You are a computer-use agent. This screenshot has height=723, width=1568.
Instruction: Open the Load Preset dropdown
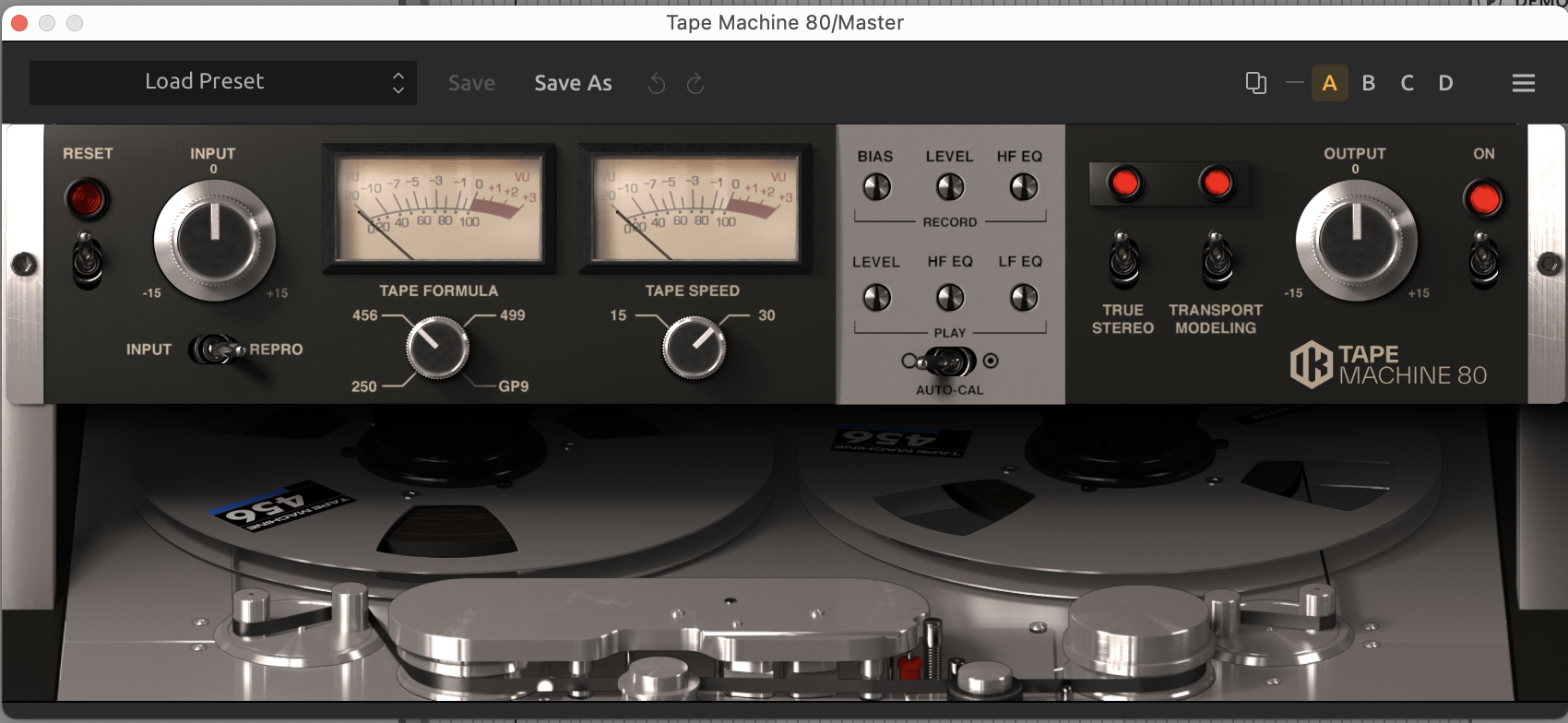222,82
